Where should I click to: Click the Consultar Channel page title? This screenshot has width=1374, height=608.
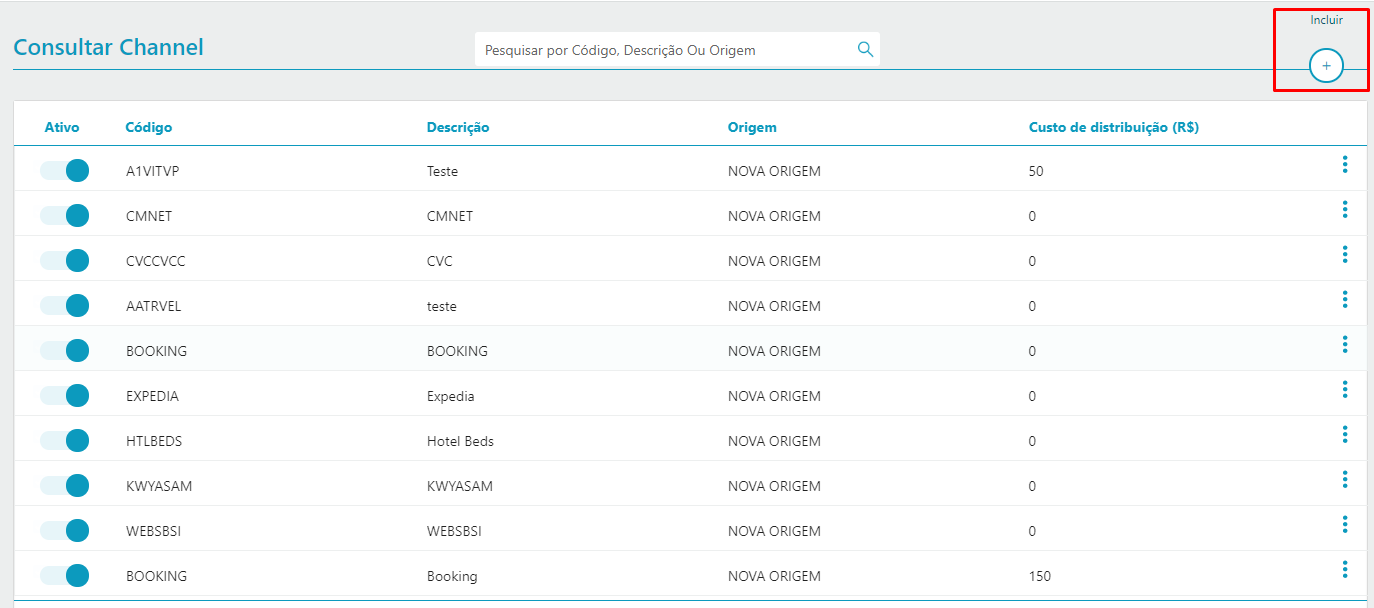click(x=108, y=47)
